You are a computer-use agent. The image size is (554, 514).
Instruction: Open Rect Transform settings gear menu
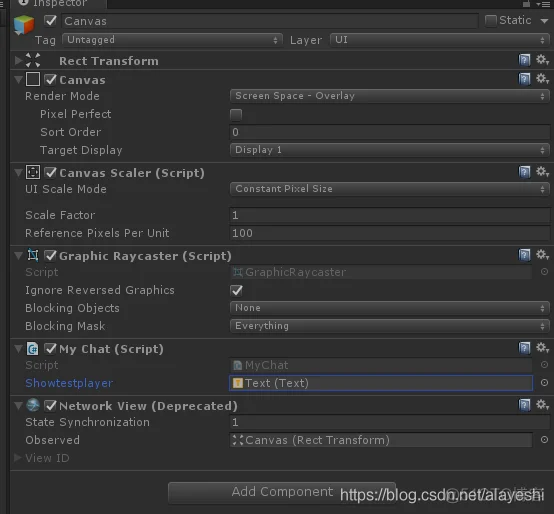tap(542, 60)
